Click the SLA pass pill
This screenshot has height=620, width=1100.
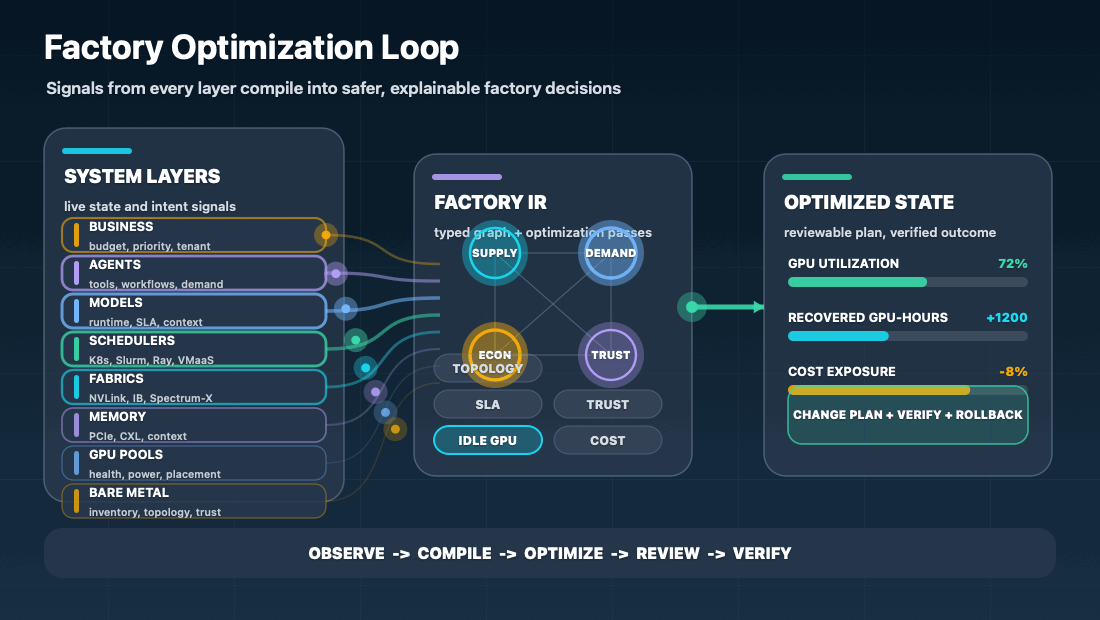click(x=488, y=404)
